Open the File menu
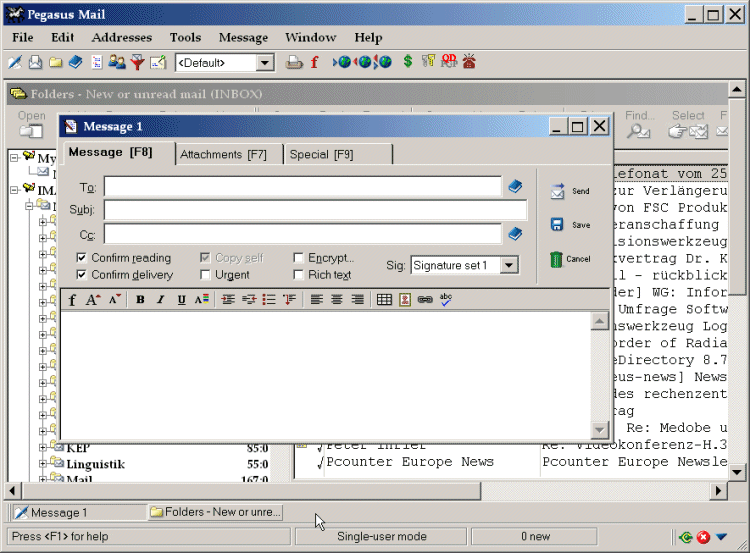 click(22, 37)
